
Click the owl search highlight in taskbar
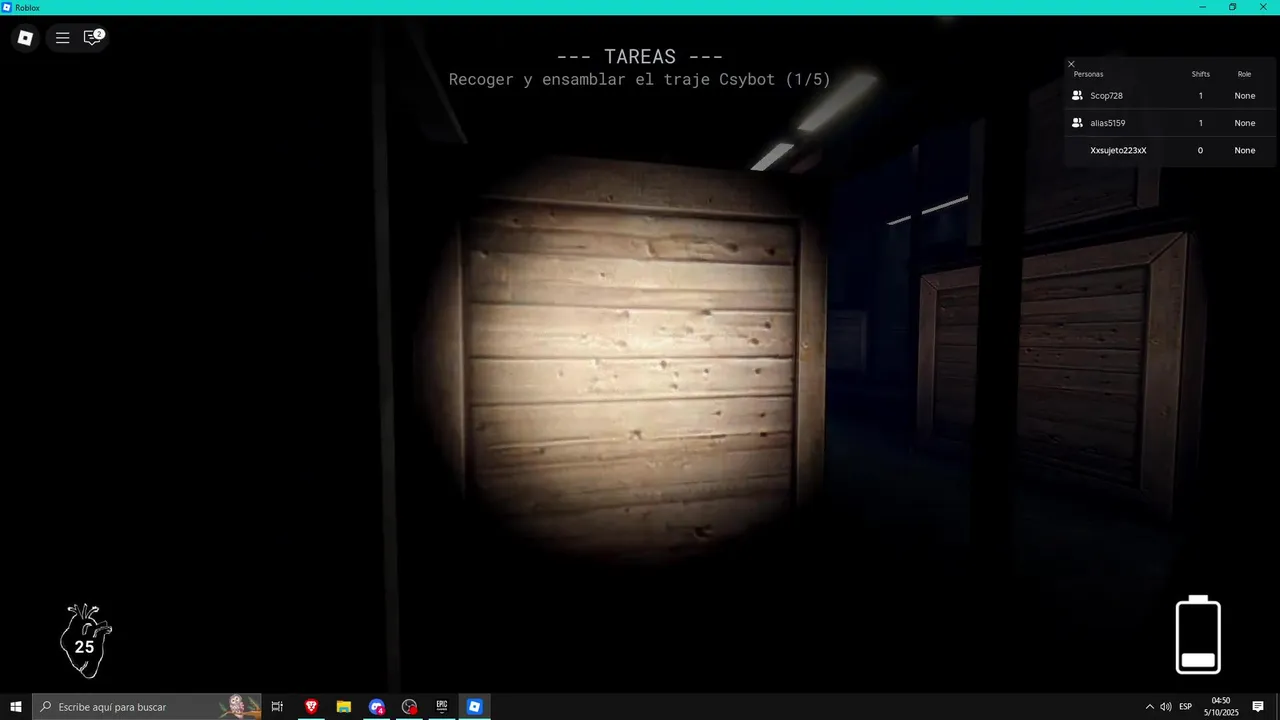[x=238, y=706]
